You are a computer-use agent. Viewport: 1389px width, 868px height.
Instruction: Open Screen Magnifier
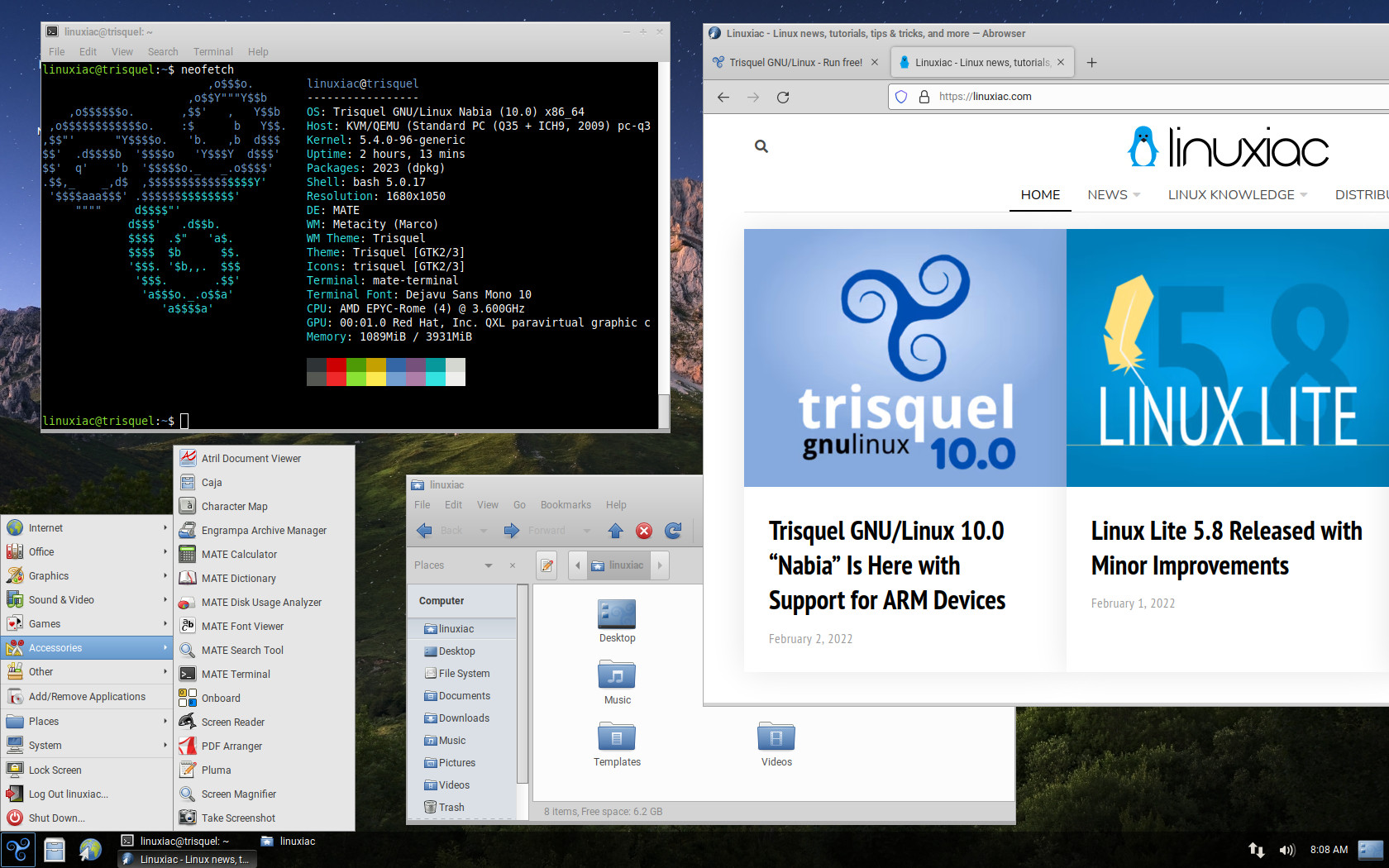264,794
